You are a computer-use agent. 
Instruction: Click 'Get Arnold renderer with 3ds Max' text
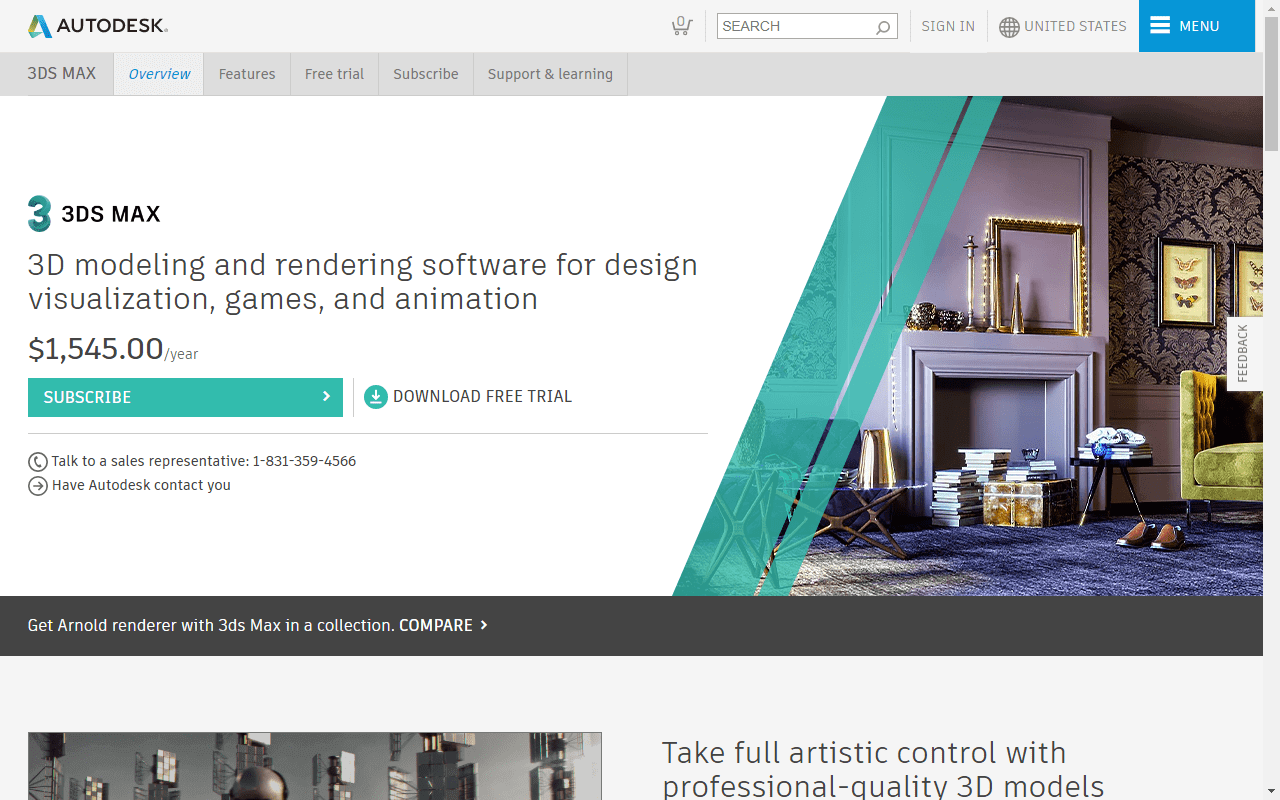click(x=211, y=625)
